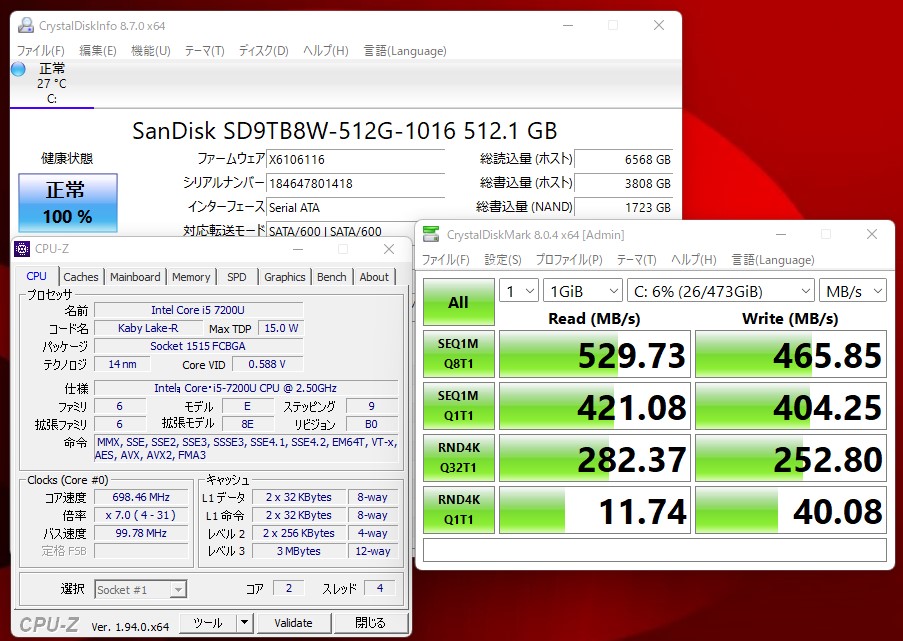Start the SEQ1M Q1T1 benchmark test

click(458, 405)
